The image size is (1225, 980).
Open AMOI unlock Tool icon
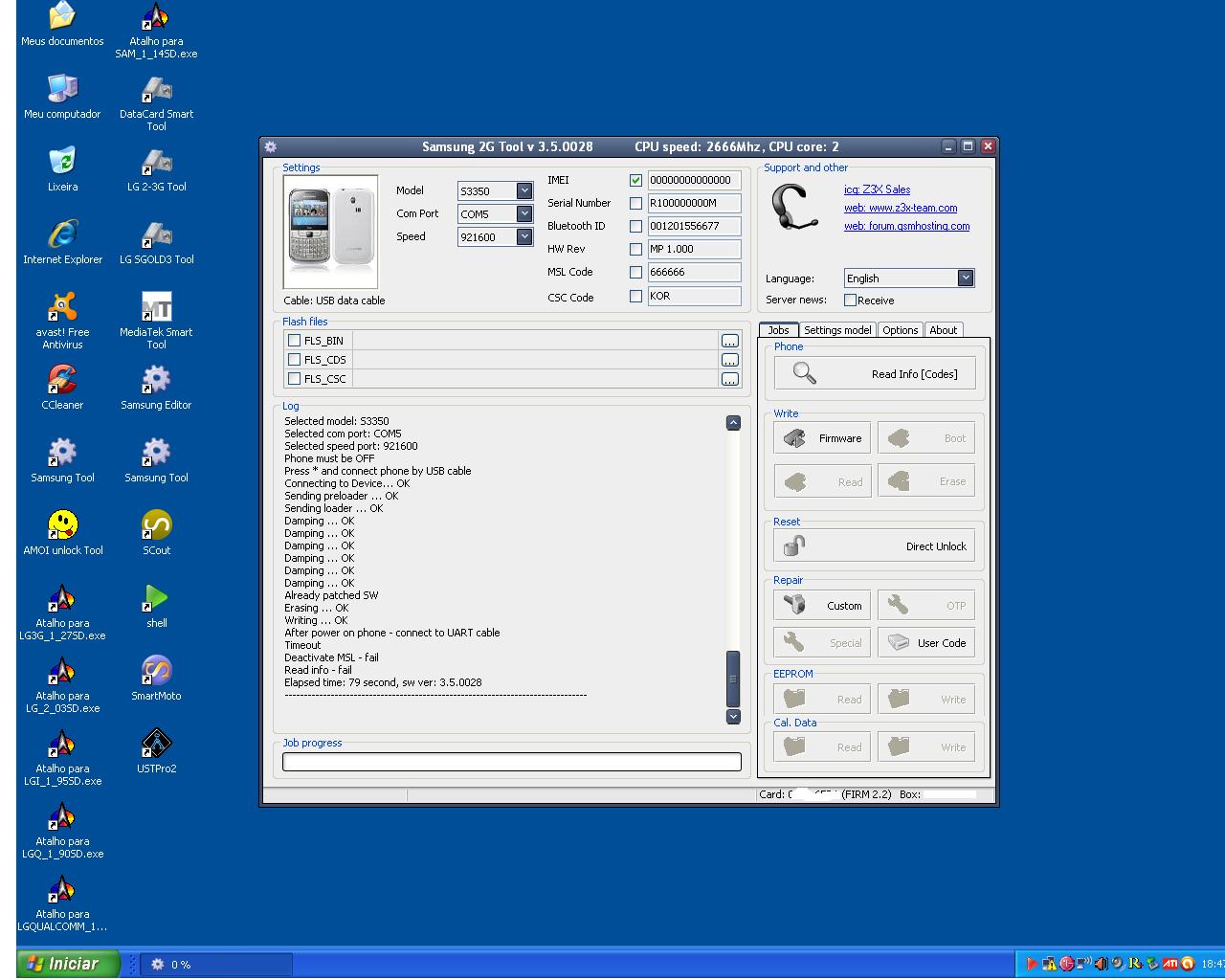click(x=62, y=532)
